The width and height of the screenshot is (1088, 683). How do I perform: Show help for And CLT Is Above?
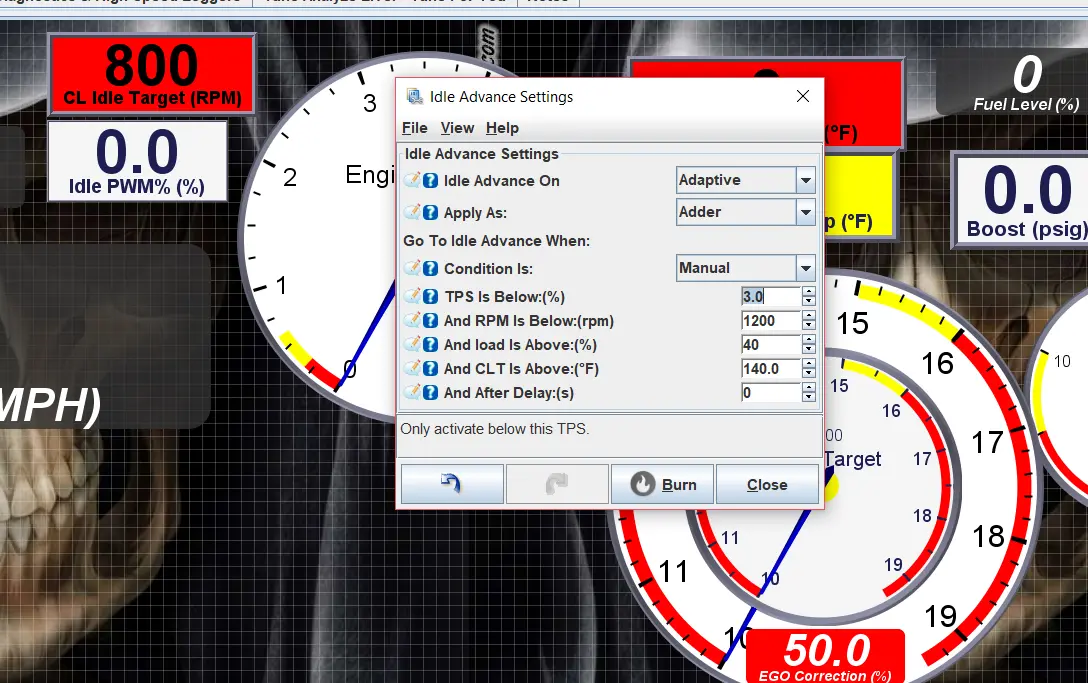pyautogui.click(x=430, y=369)
